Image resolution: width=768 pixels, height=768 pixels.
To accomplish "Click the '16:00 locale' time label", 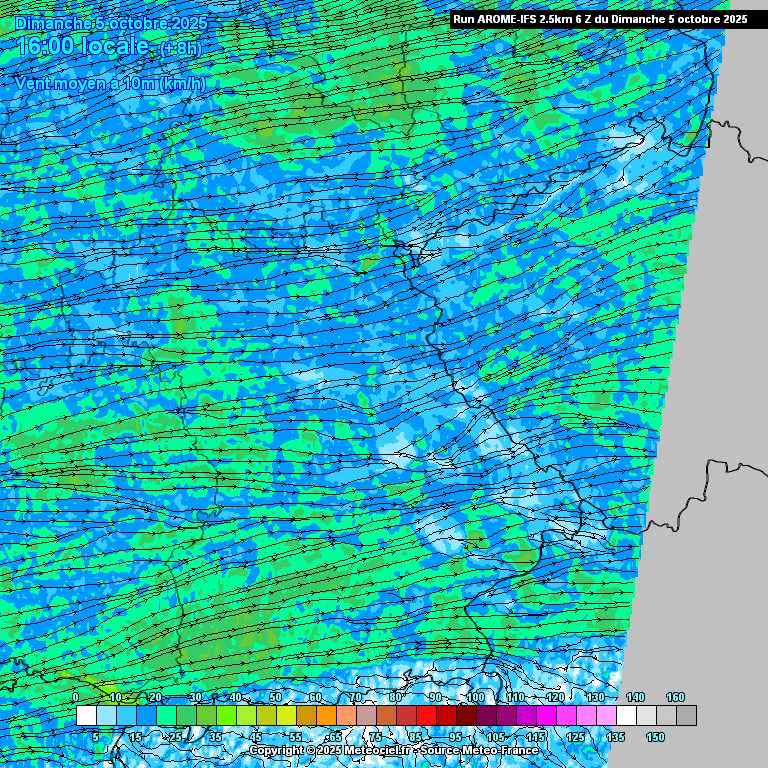I will click(83, 48).
